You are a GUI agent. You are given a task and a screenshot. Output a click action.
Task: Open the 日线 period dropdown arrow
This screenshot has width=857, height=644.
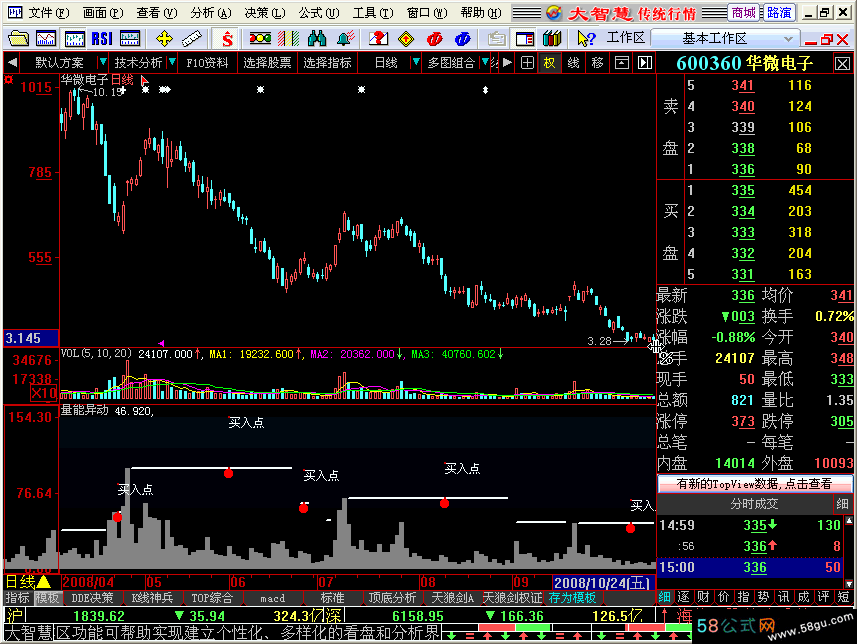pos(416,63)
